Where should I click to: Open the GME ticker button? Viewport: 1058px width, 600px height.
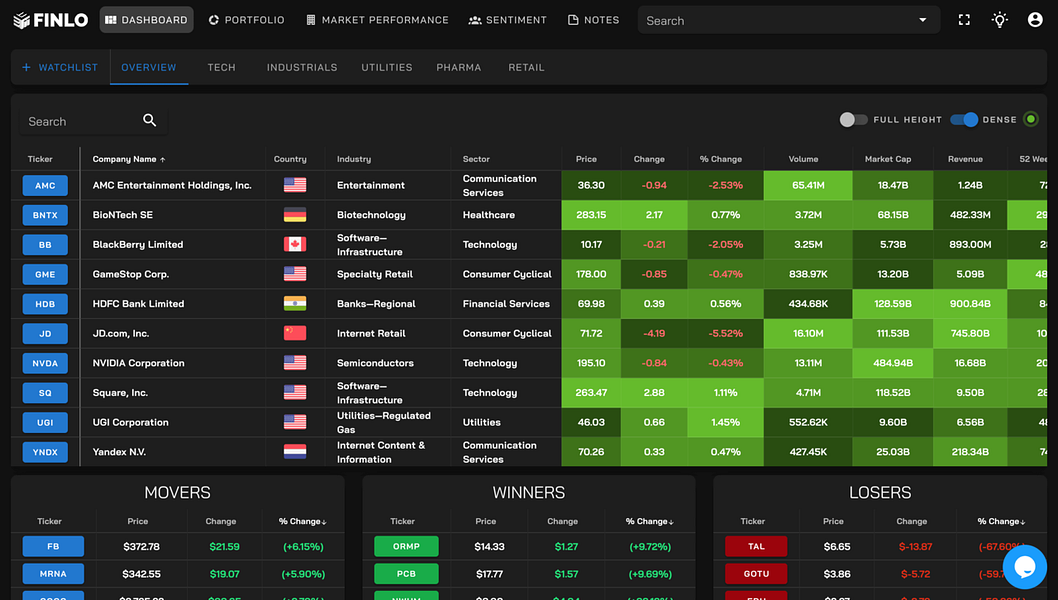45,275
